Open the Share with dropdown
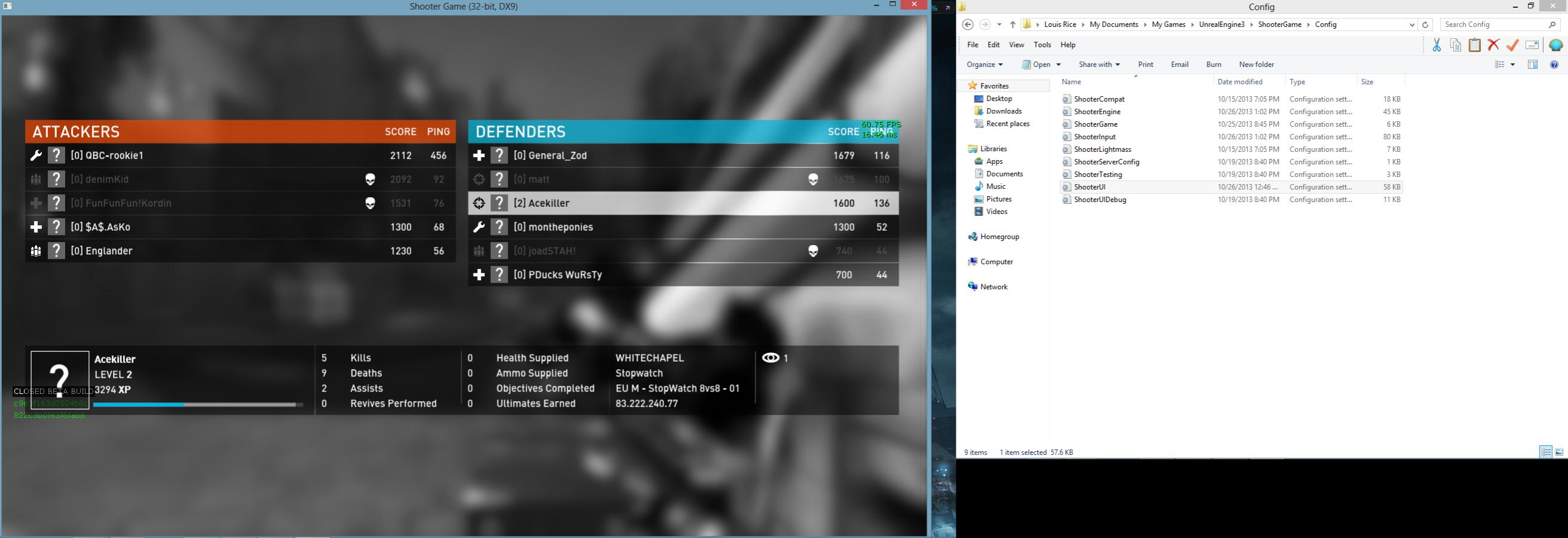Image resolution: width=1568 pixels, height=538 pixels. pyautogui.click(x=1099, y=65)
